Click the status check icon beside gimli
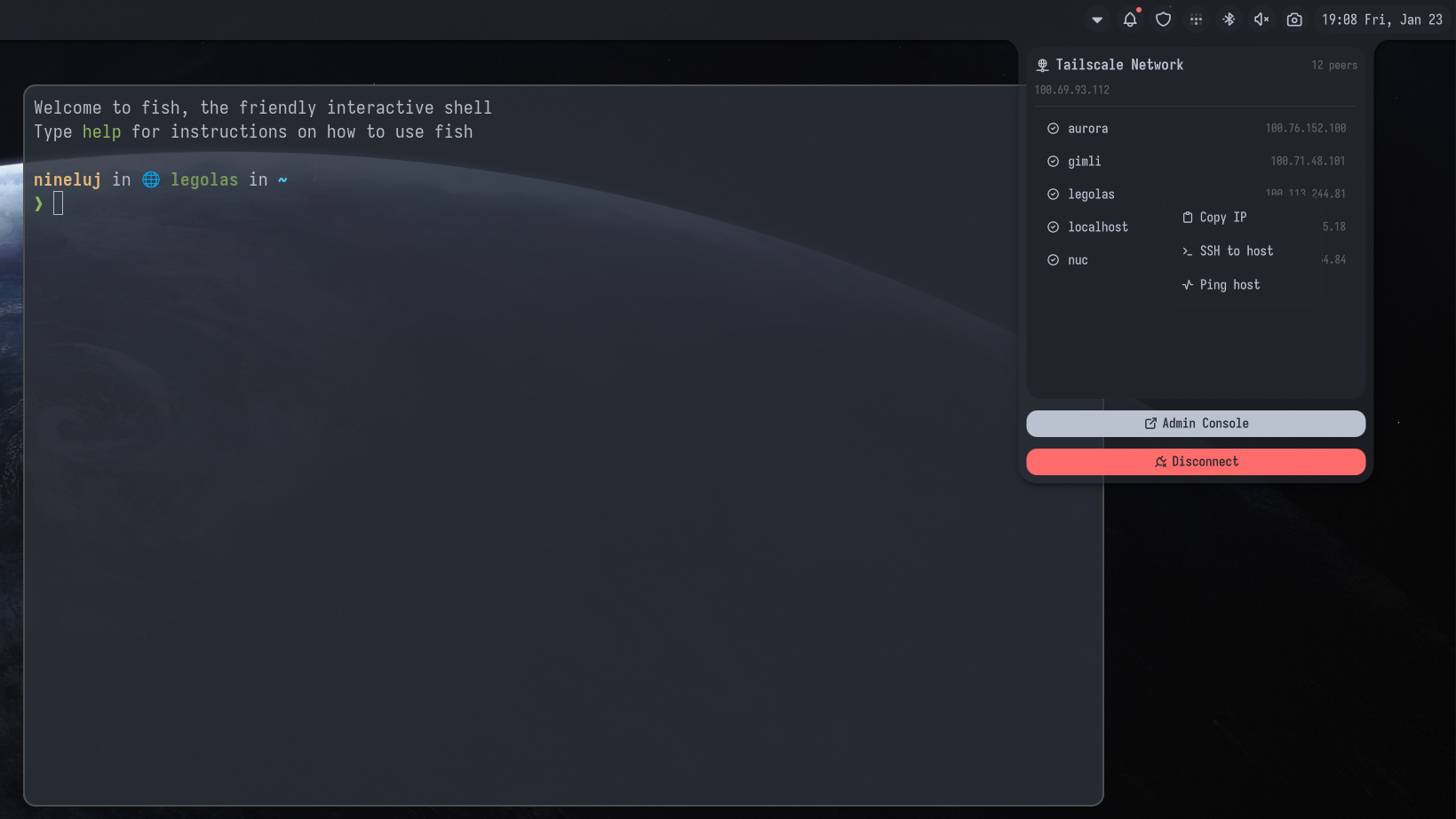This screenshot has width=1456, height=819. [1053, 162]
